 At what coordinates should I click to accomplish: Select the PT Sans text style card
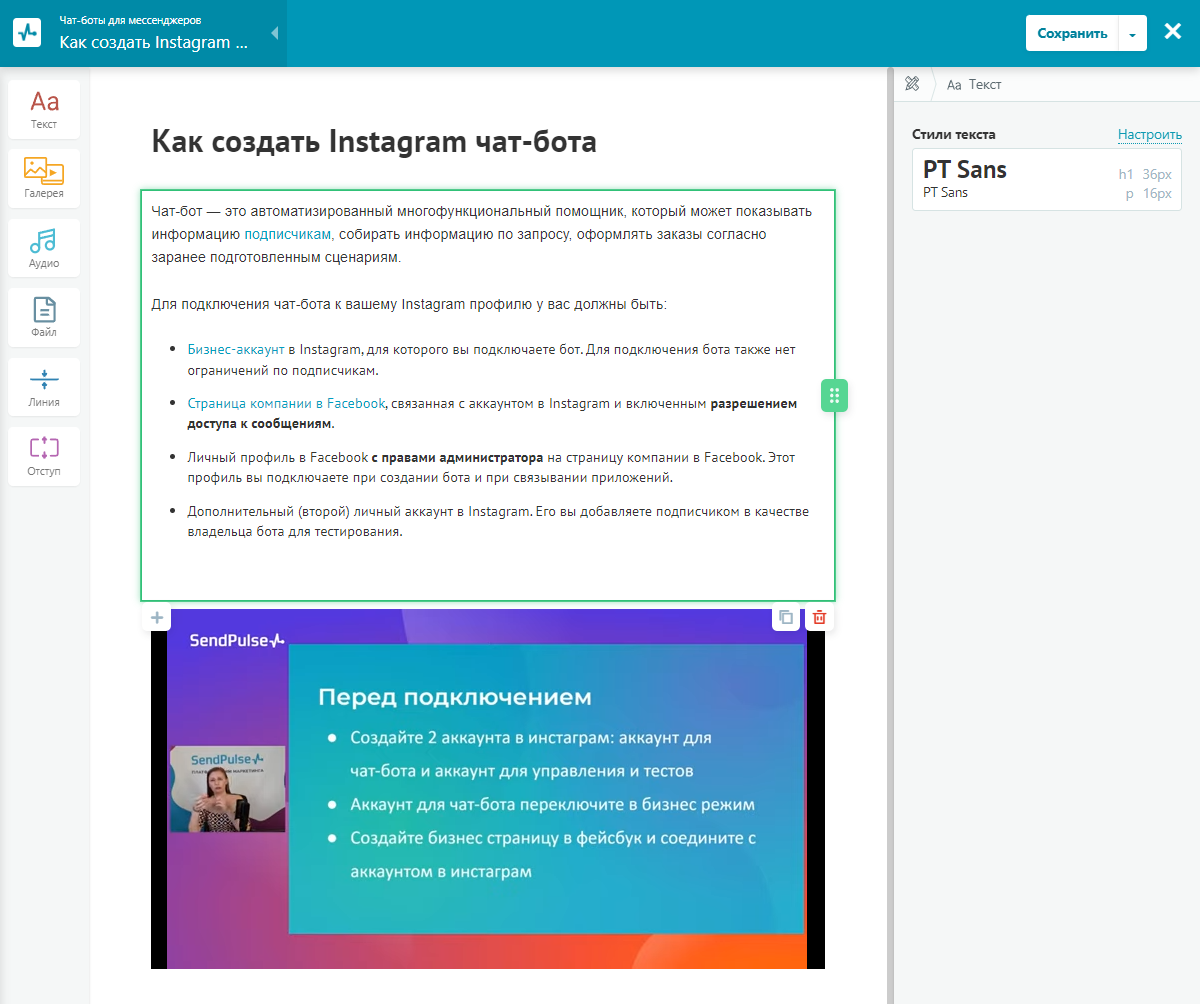point(1047,179)
